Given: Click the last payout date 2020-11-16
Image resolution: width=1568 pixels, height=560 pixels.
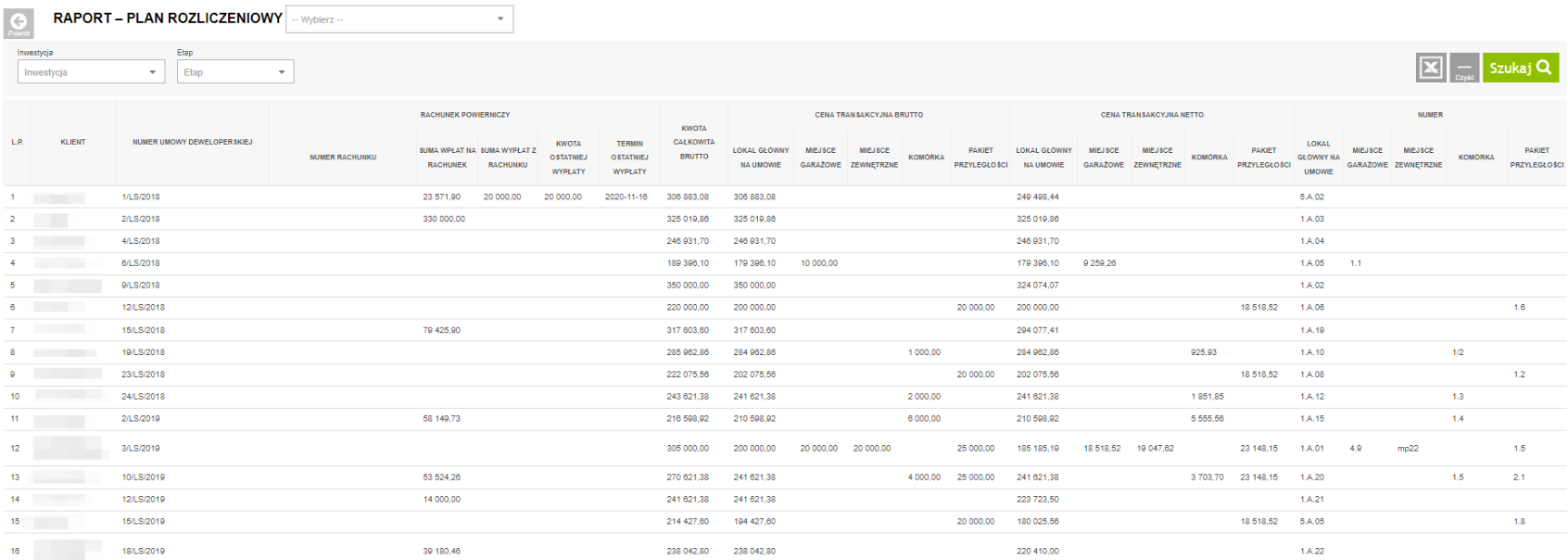Looking at the screenshot, I should [626, 197].
